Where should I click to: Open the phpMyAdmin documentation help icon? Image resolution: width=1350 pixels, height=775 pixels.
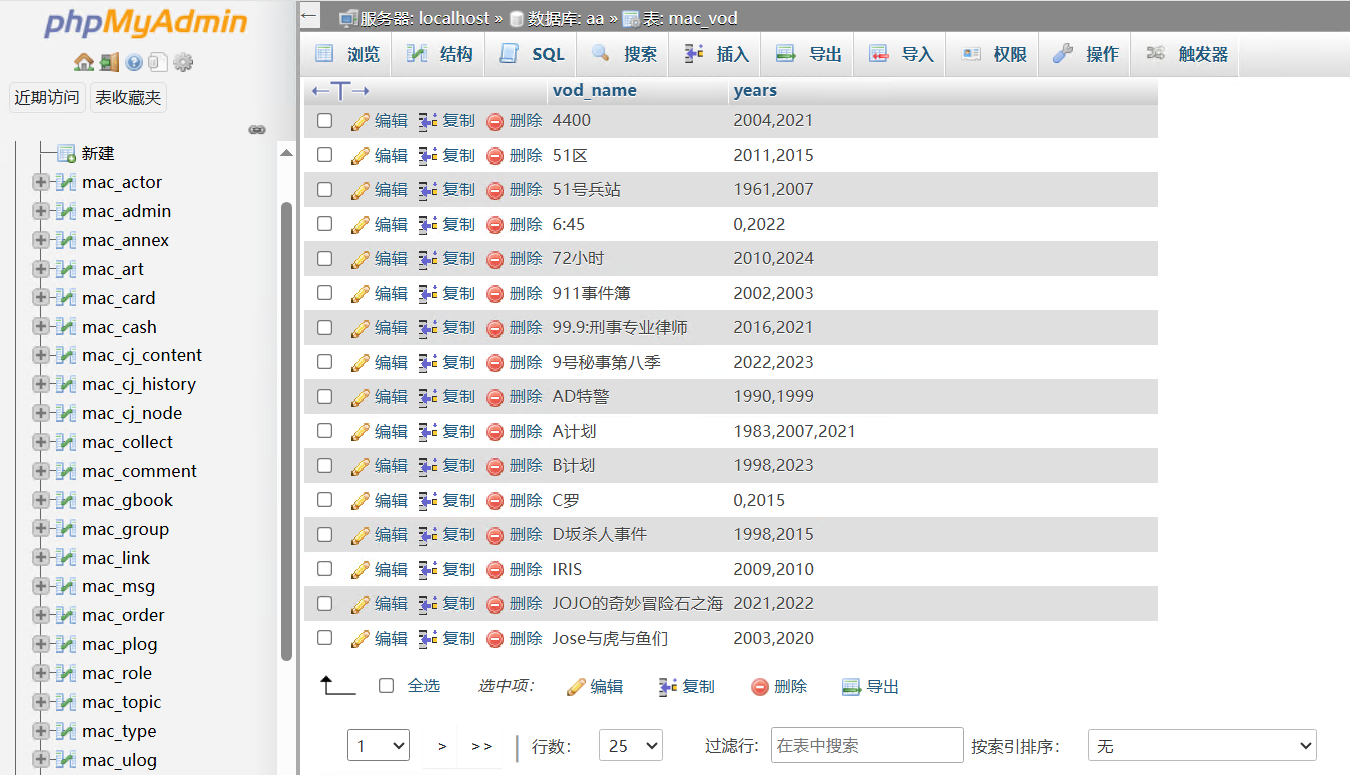point(134,62)
